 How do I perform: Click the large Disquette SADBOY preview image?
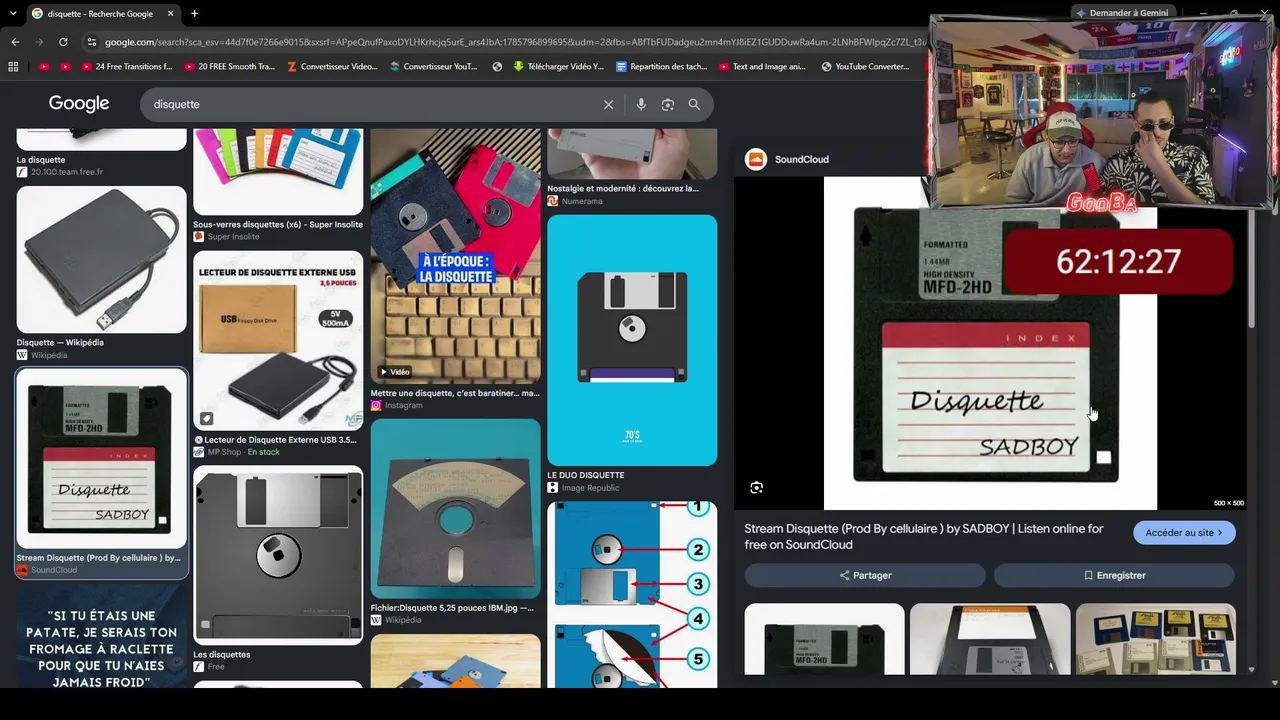(990, 343)
